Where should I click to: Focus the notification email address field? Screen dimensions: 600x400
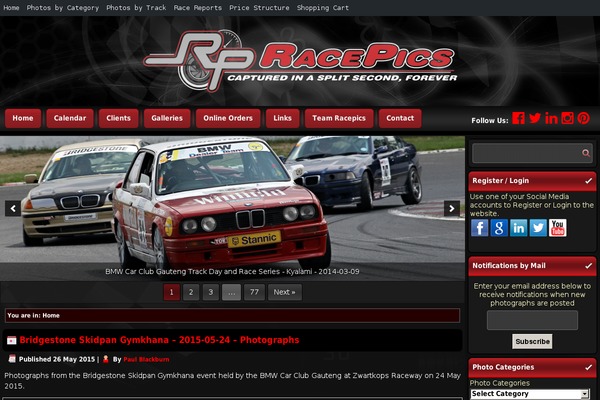pyautogui.click(x=532, y=320)
